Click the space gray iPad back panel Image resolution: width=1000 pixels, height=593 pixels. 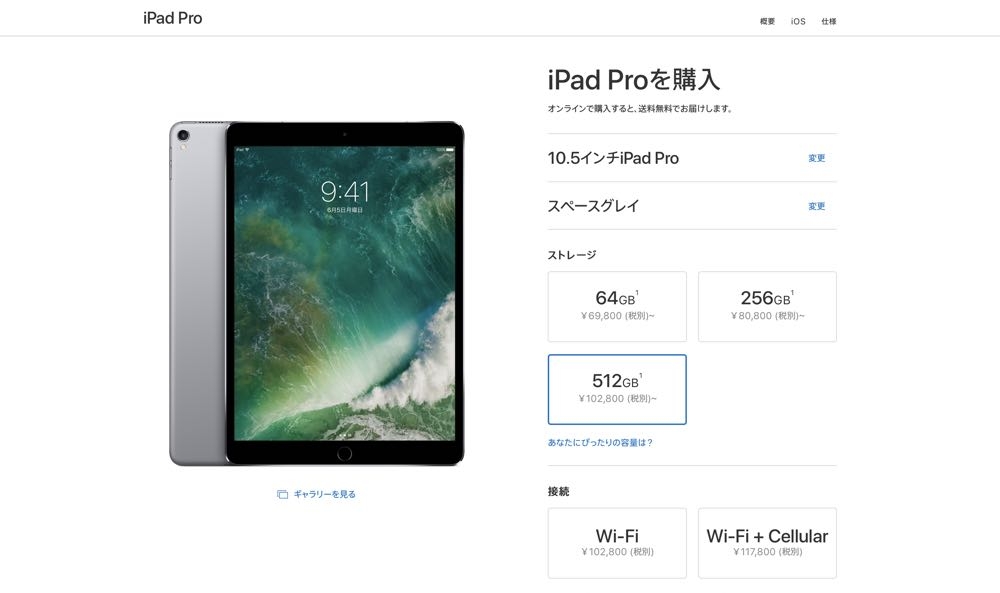[x=198, y=293]
